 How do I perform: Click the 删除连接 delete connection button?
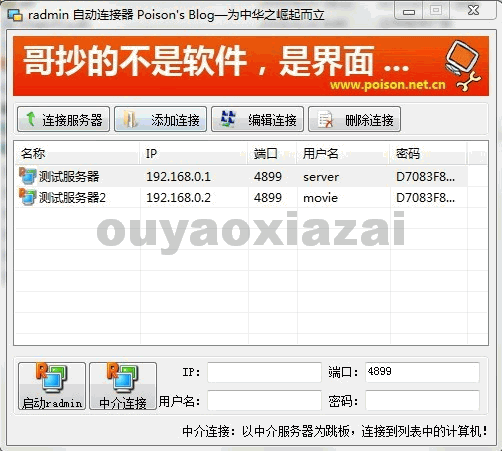354,119
